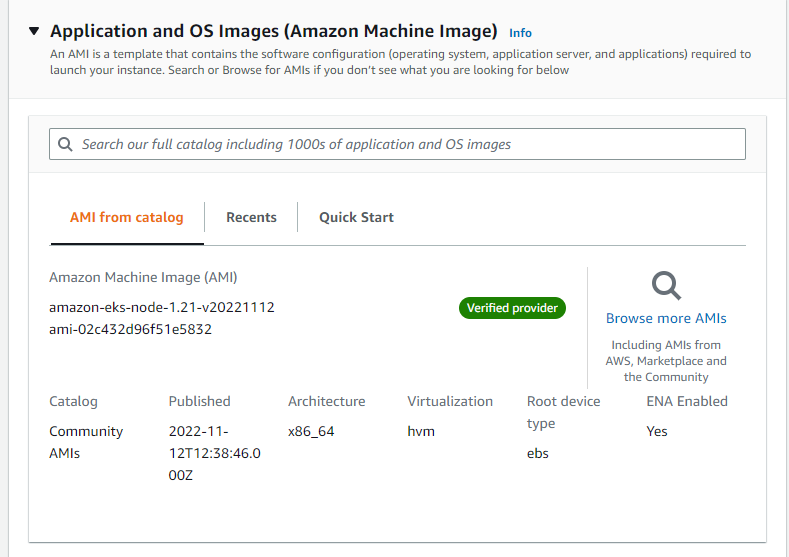The height and width of the screenshot is (557, 789).
Task: Select the AMI from catalog tab
Action: pyautogui.click(x=126, y=217)
